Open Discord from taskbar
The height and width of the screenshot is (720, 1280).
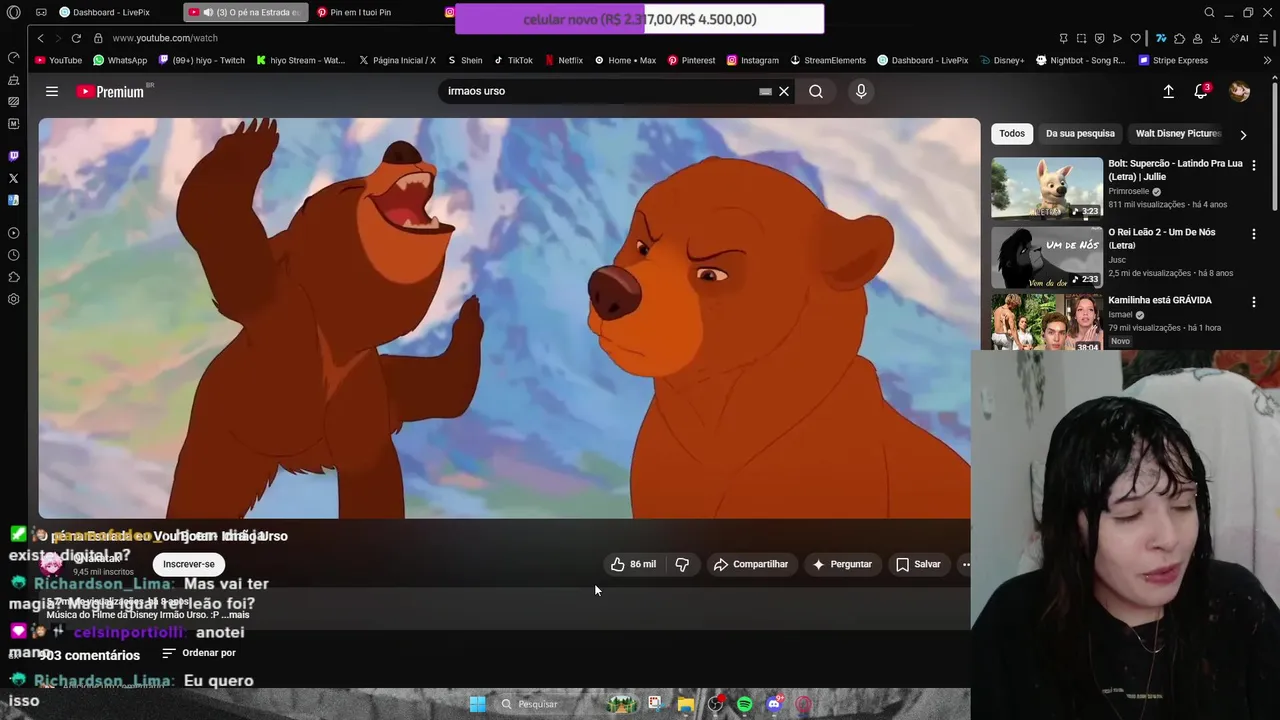[774, 704]
